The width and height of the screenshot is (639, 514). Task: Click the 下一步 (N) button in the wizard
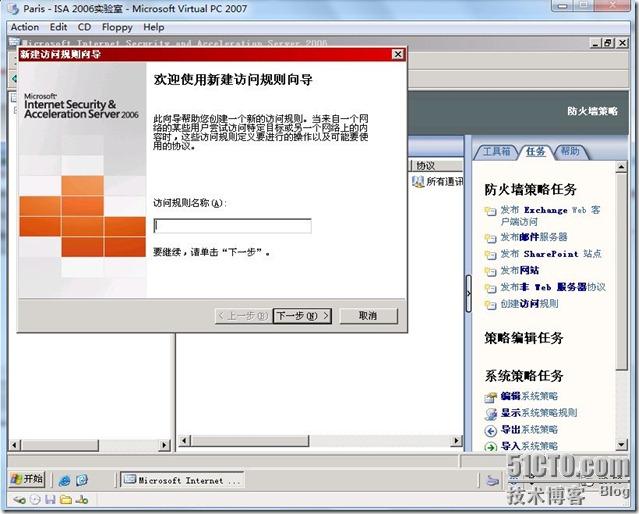click(302, 316)
